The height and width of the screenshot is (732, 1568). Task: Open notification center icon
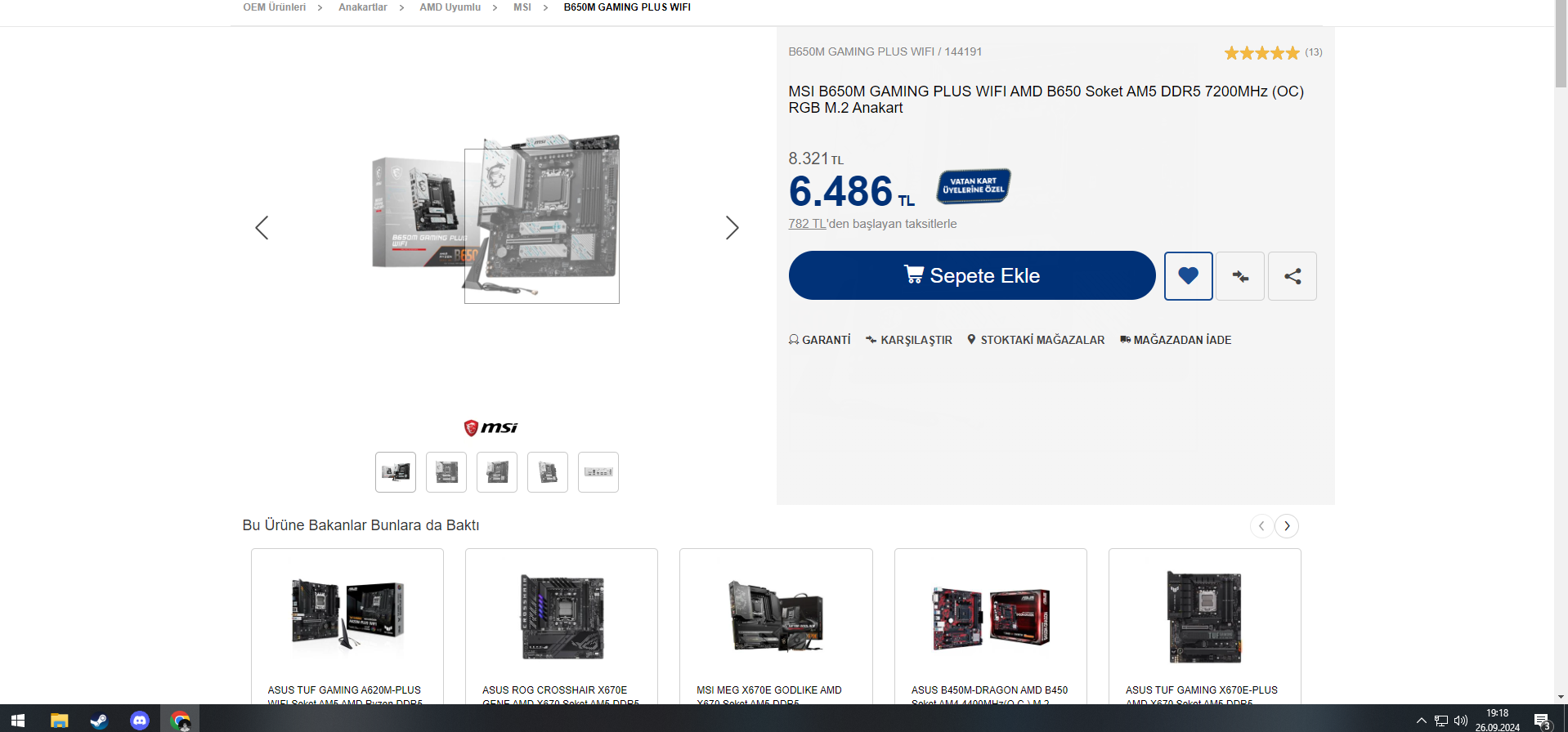click(x=1542, y=721)
